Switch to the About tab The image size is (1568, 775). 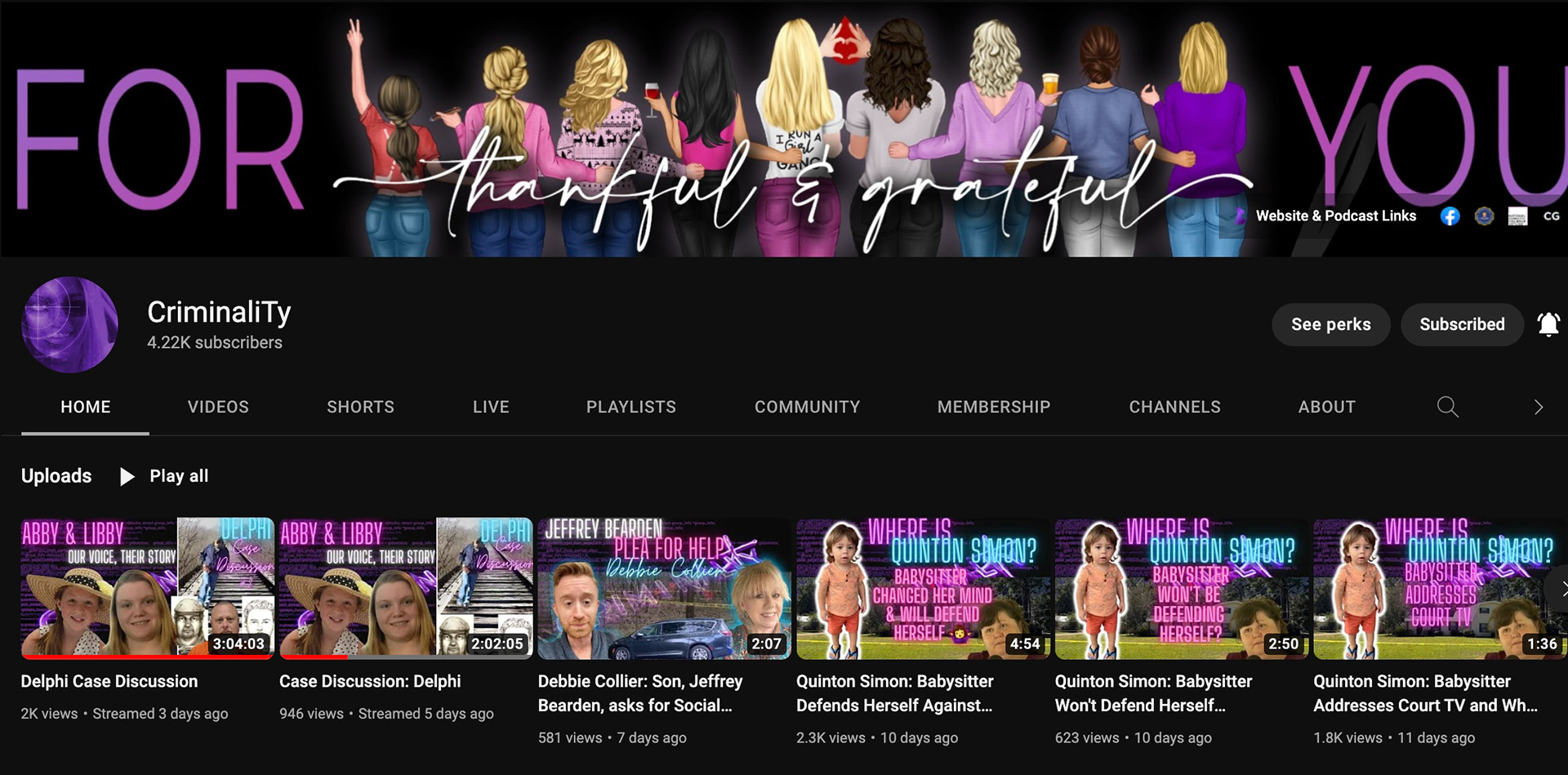1327,407
